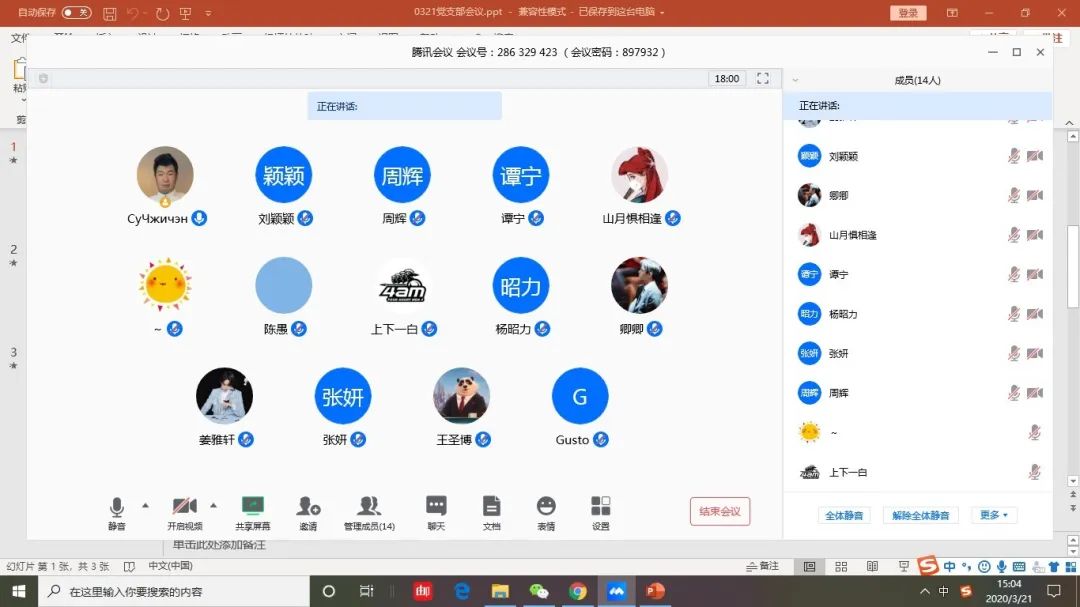Enter full screen meeting view

[763, 79]
